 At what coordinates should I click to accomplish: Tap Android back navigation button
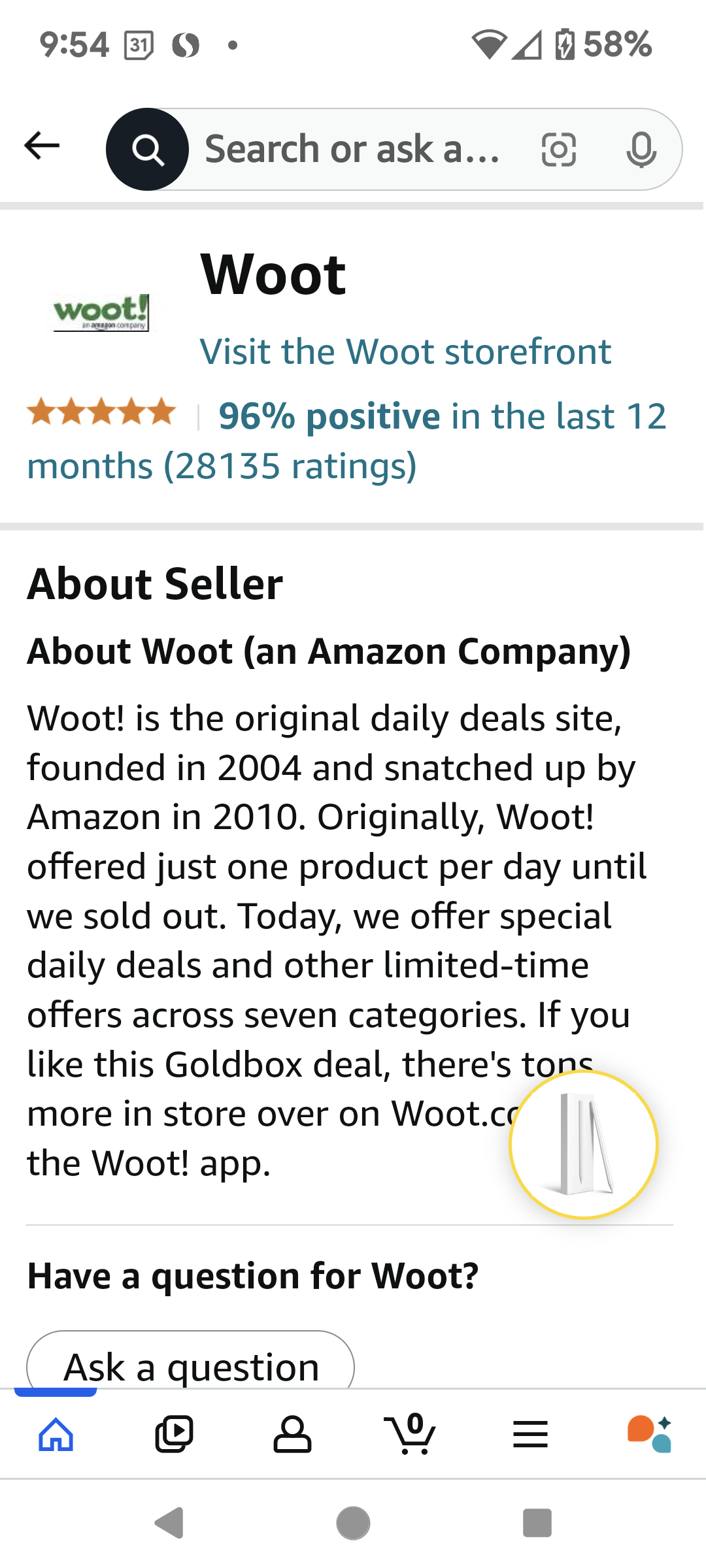(169, 1524)
